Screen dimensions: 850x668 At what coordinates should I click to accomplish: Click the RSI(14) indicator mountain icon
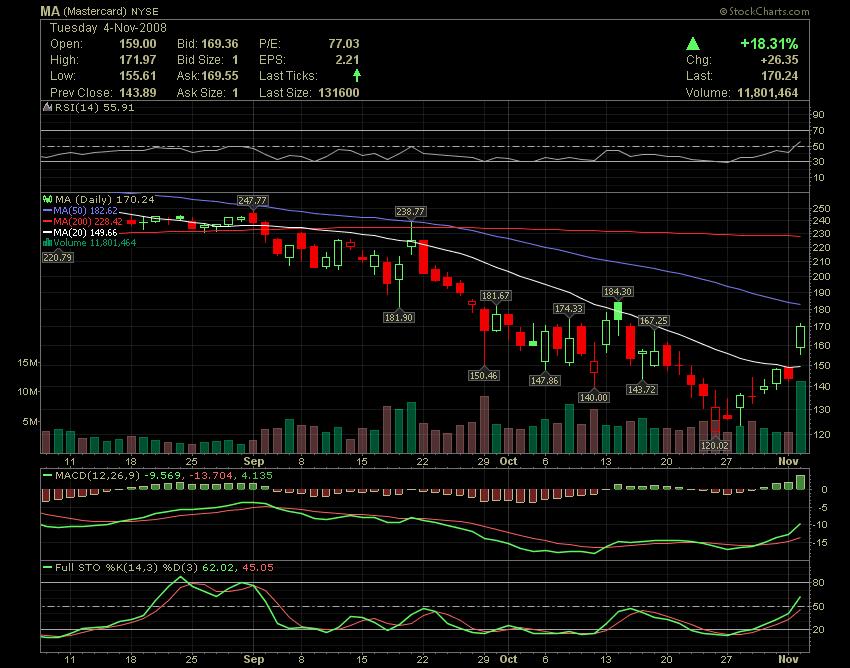tap(48, 107)
